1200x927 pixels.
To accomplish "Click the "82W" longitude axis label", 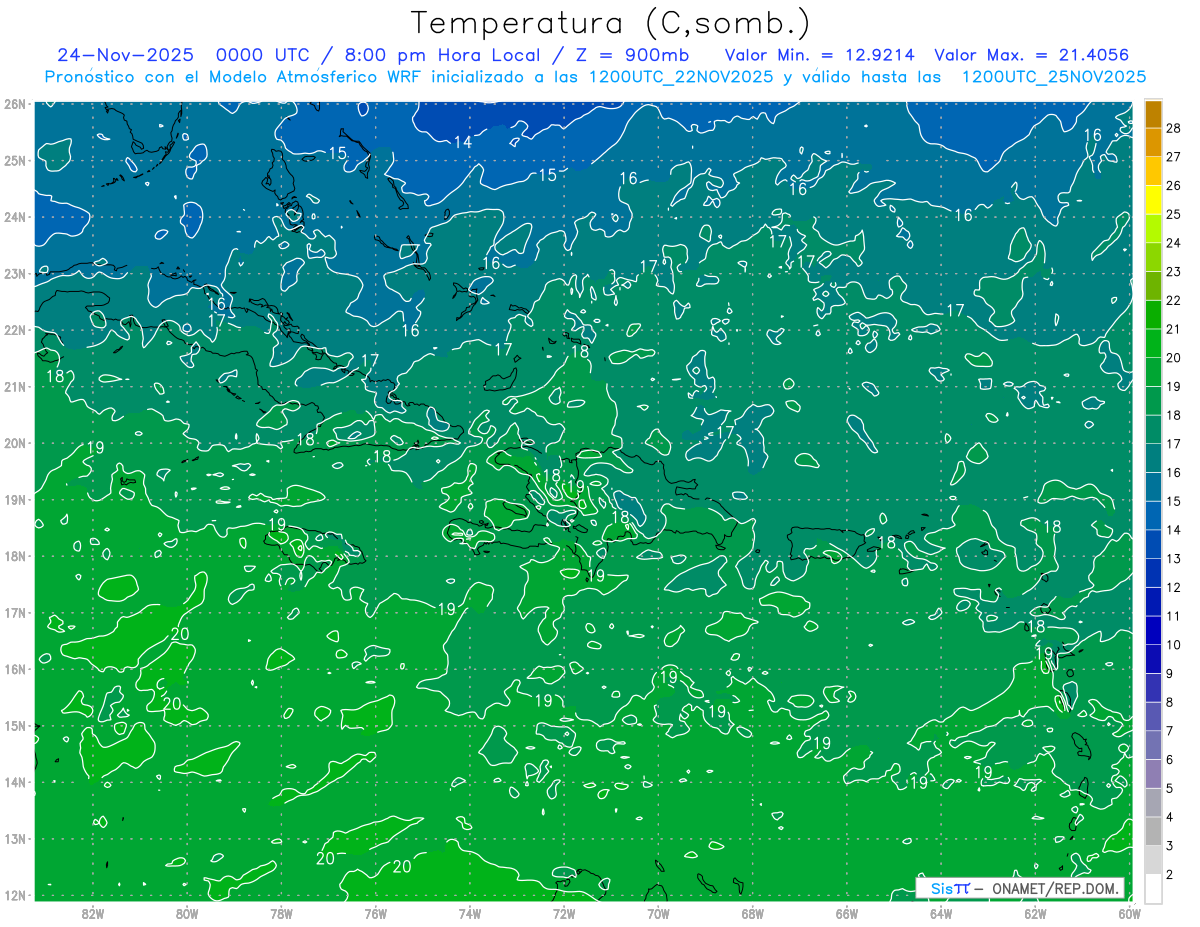I will point(92,913).
